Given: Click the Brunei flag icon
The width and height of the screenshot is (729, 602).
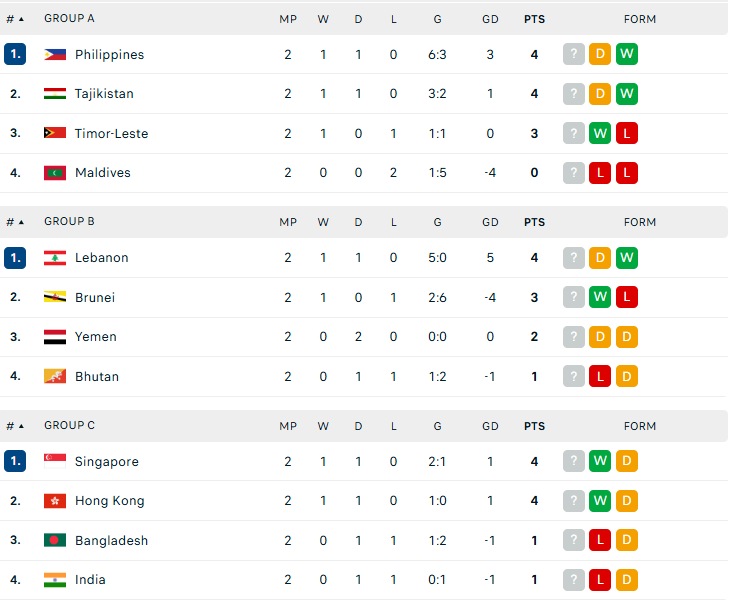Looking at the screenshot, I should pyautogui.click(x=55, y=297).
